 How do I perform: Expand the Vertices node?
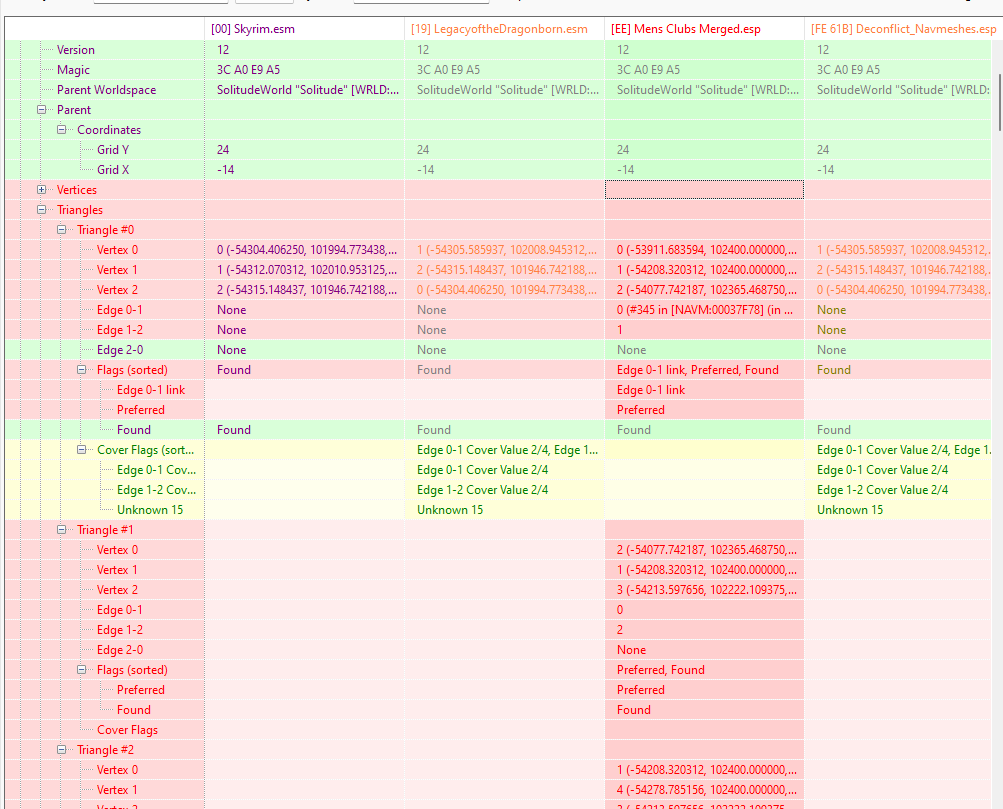42,190
